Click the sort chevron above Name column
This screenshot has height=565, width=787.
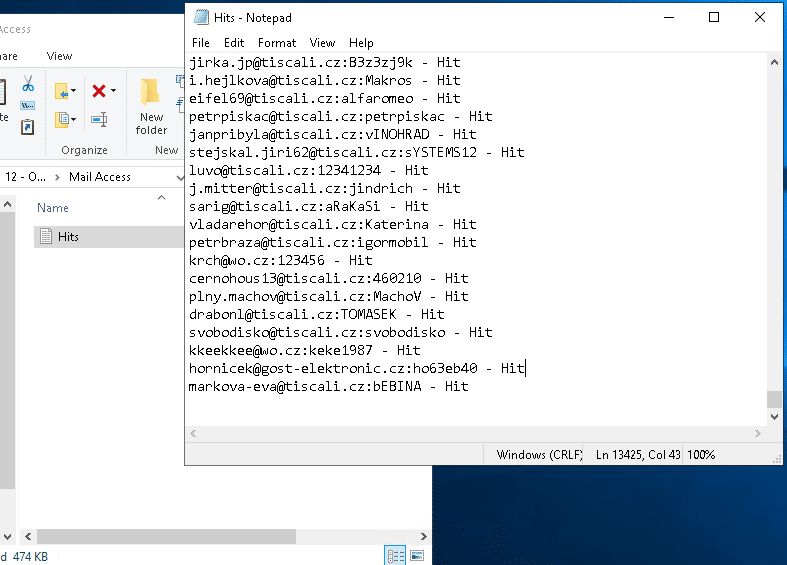162,198
